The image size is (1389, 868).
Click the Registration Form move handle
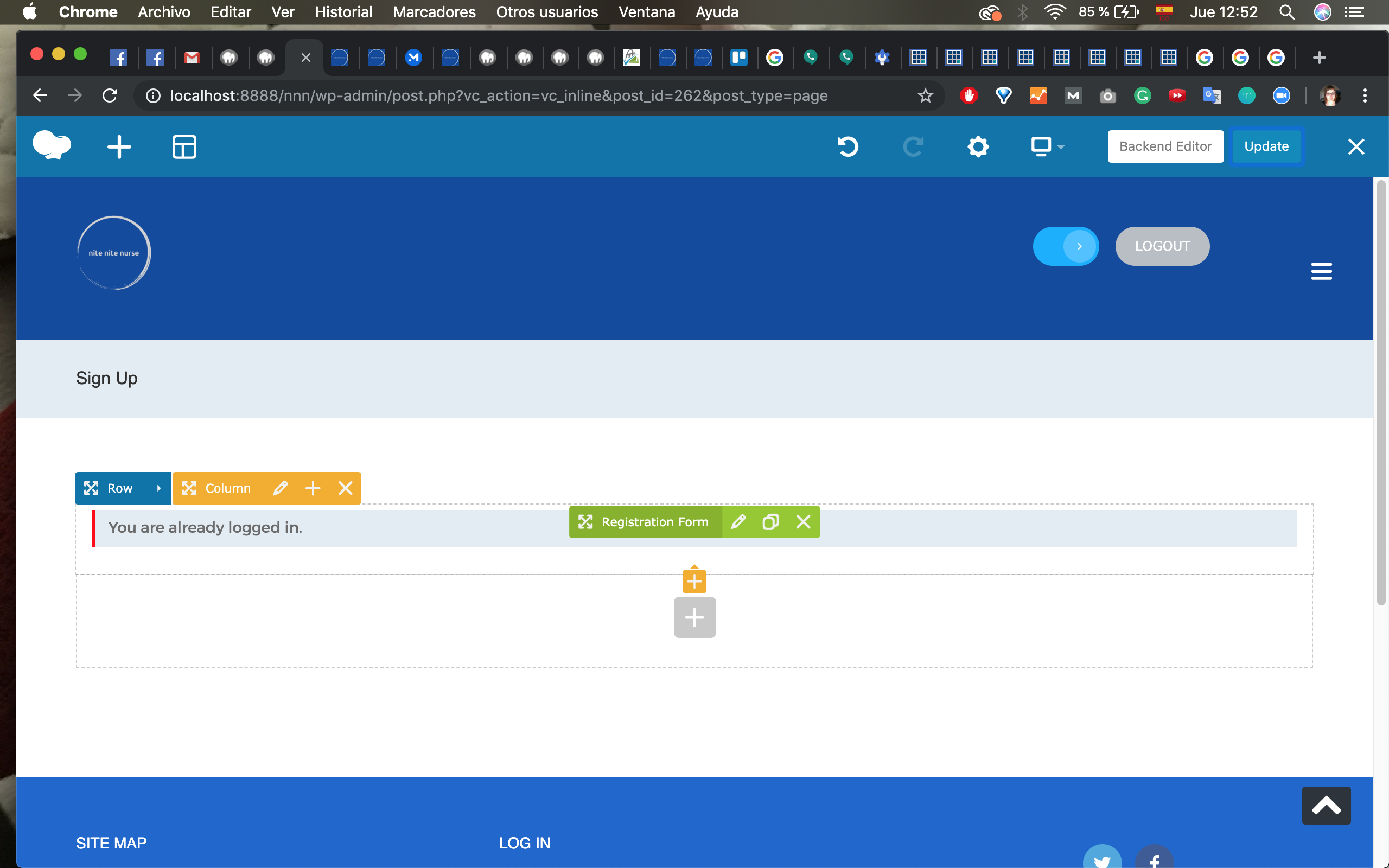click(x=585, y=522)
